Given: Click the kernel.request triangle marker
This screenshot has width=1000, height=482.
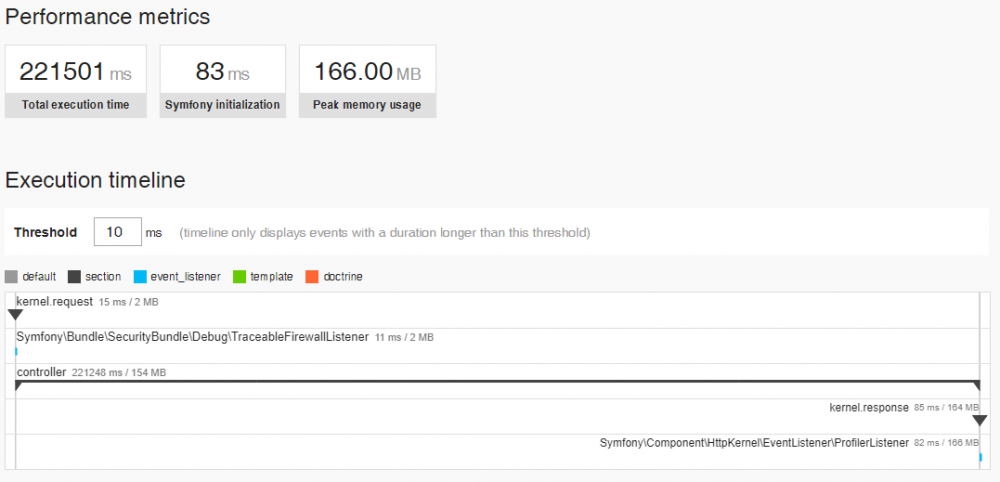Looking at the screenshot, I should (x=15, y=315).
